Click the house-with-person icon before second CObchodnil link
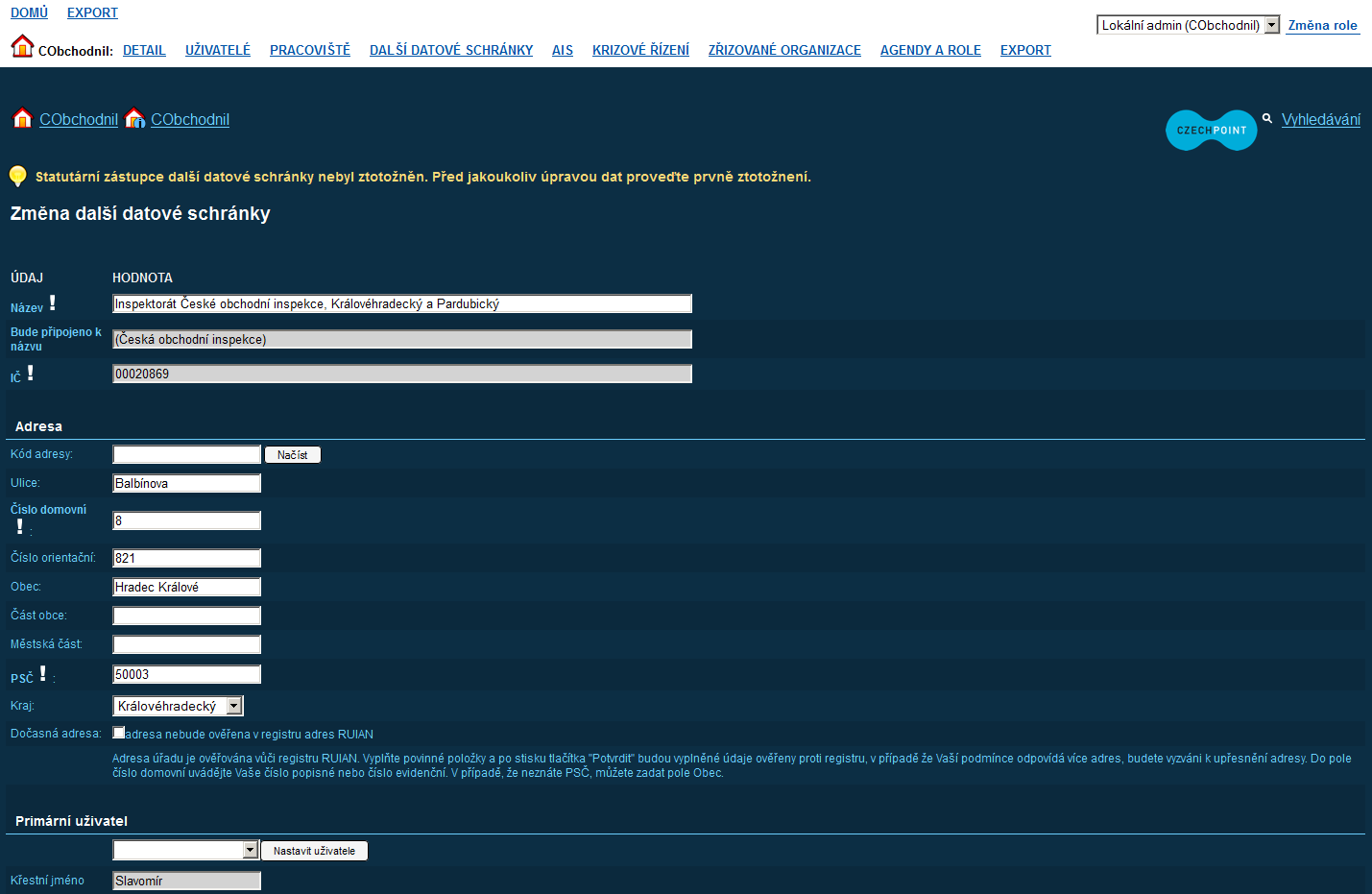Viewport: 1372px width, 894px height. (135, 118)
